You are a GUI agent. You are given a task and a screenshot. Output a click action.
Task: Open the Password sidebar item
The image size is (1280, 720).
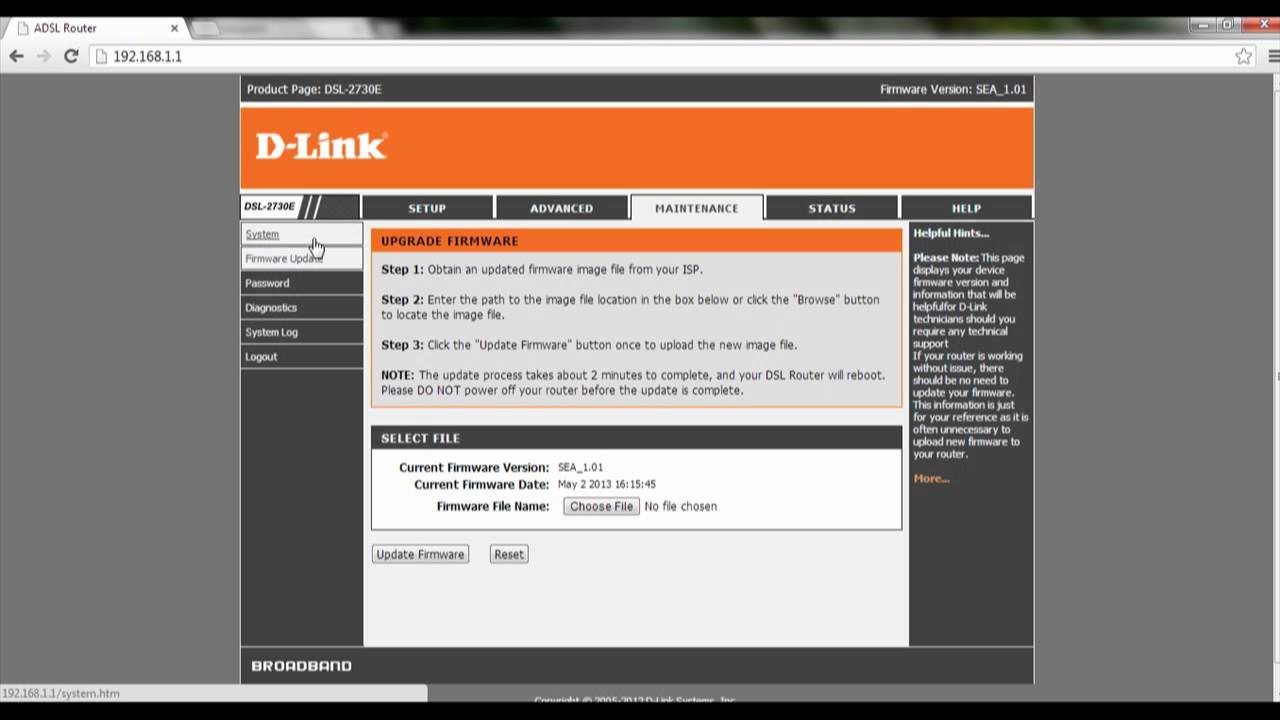(301, 283)
